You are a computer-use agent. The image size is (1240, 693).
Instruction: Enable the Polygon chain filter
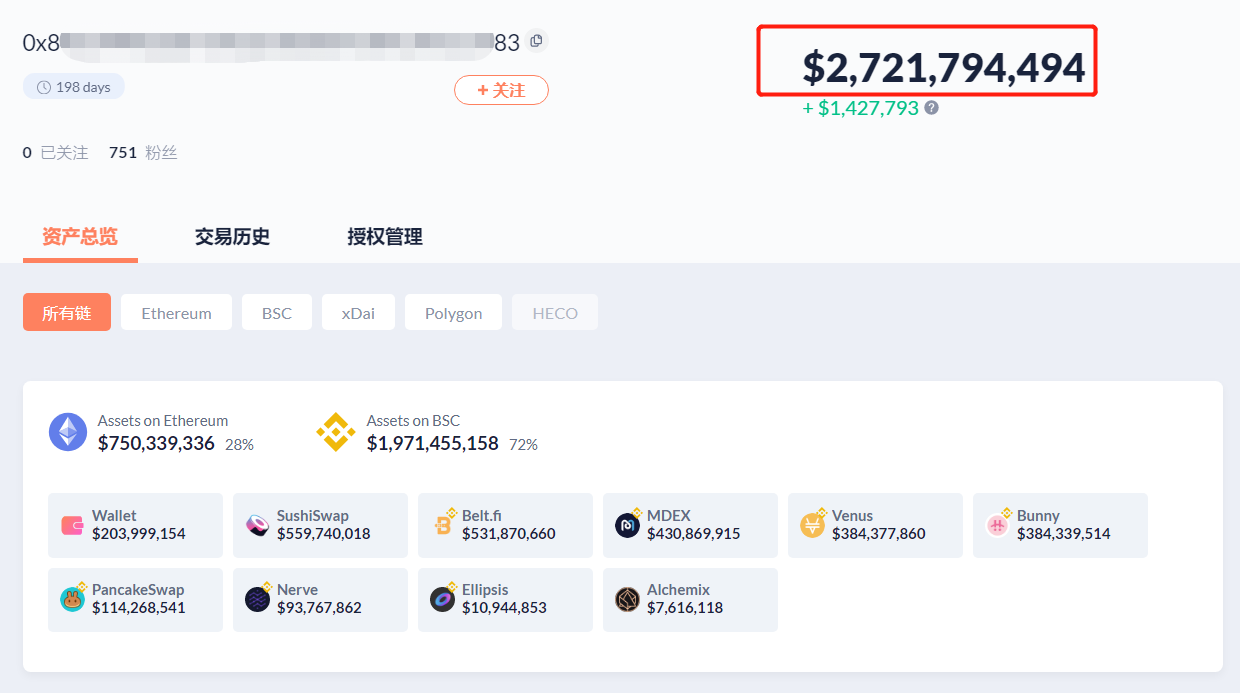[x=453, y=312]
